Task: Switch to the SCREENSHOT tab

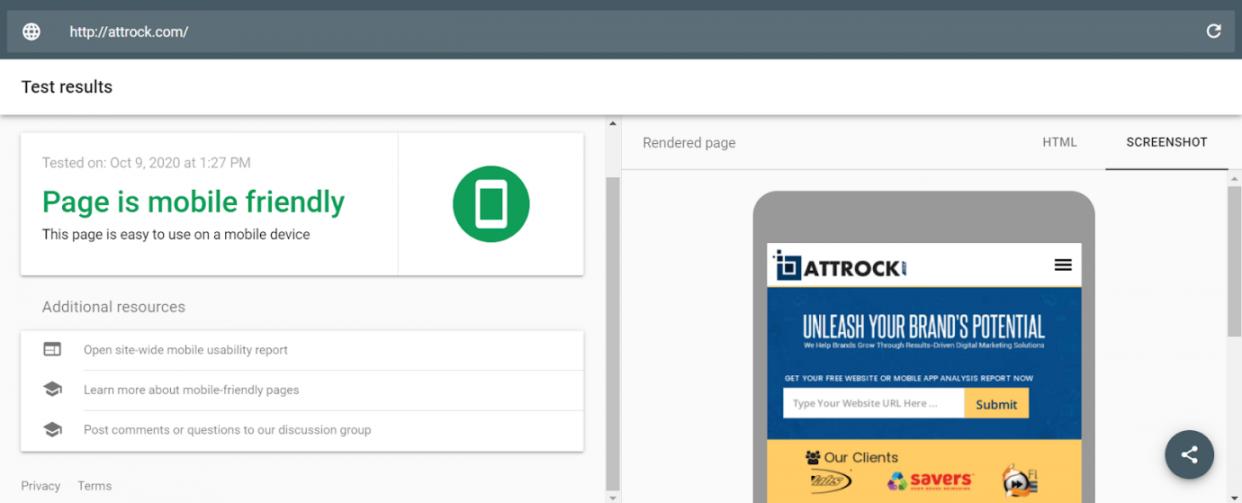Action: pyautogui.click(x=1167, y=142)
